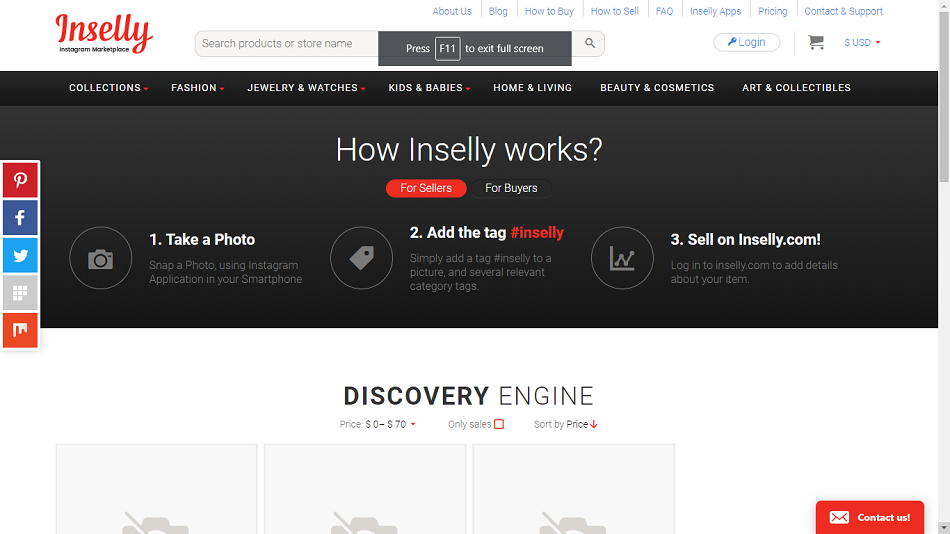Image resolution: width=950 pixels, height=534 pixels.
Task: Click the scrollbar down arrow
Action: click(x=944, y=528)
